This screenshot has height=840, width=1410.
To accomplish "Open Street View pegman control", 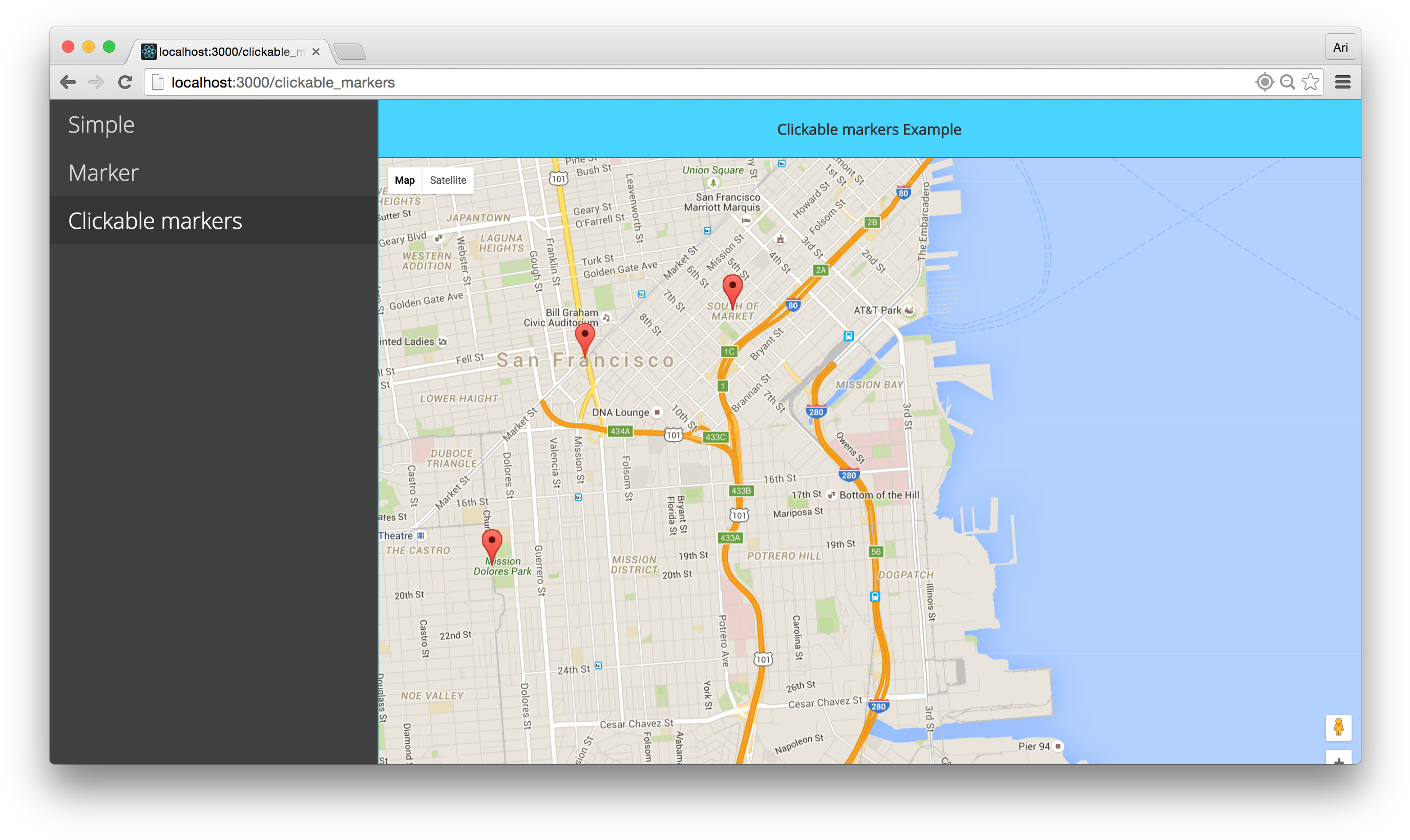I will [1338, 727].
